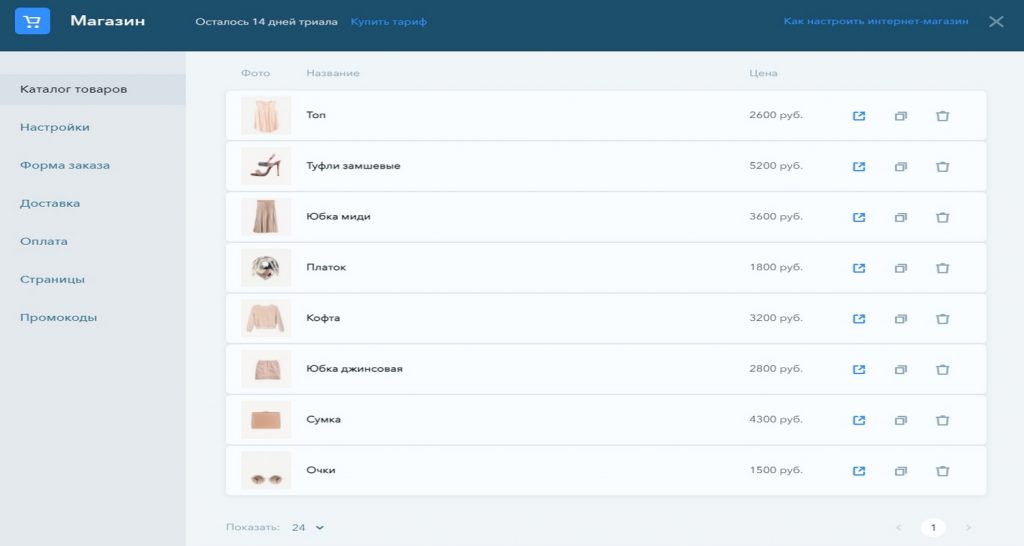The height and width of the screenshot is (546, 1024).
Task: Switch to the Доставка sidebar section
Action: tap(50, 203)
